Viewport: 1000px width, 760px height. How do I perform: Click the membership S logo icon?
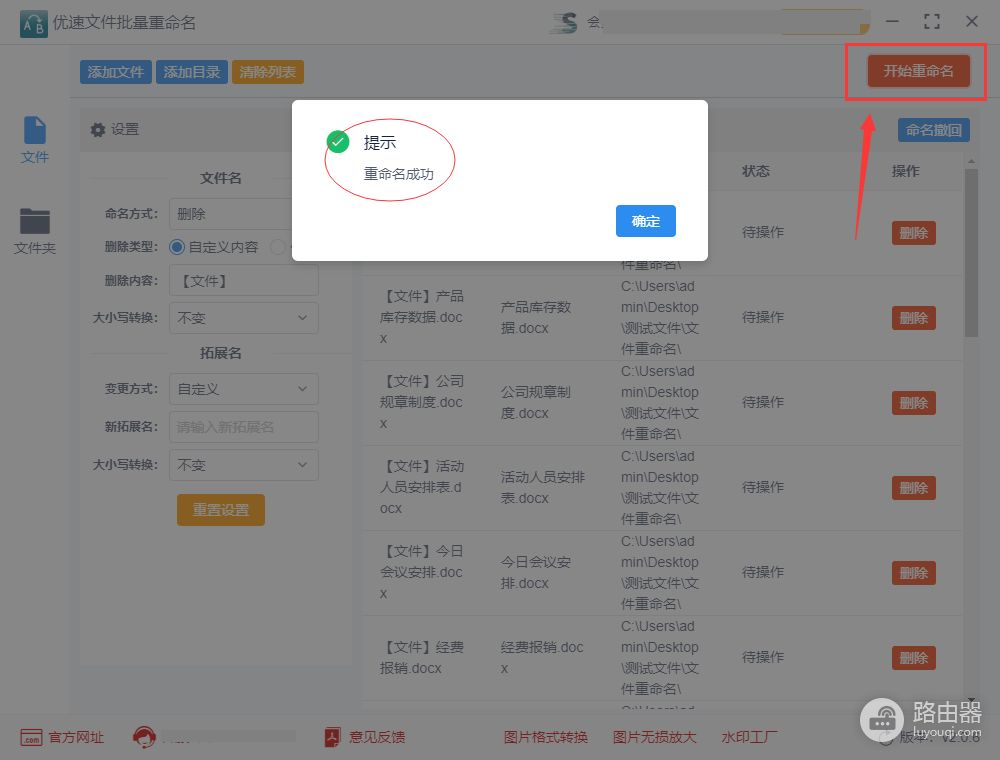[564, 23]
